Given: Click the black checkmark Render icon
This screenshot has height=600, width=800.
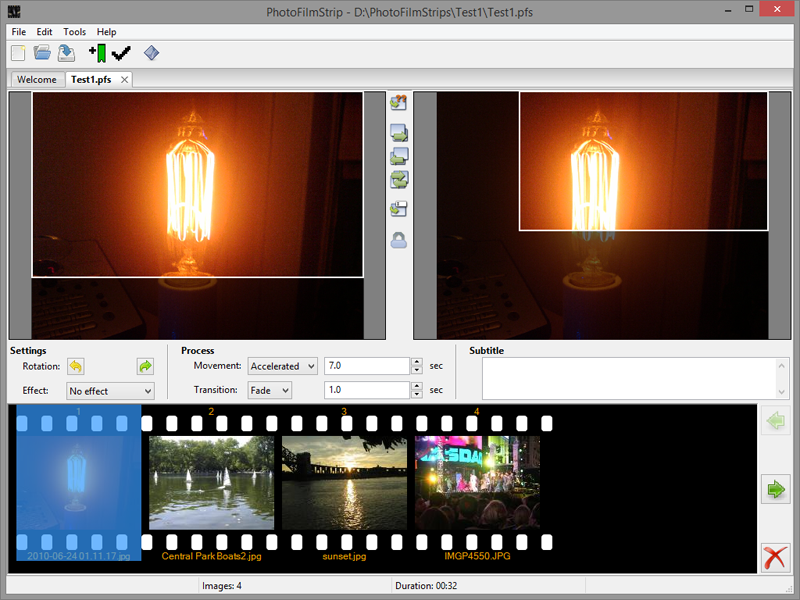Looking at the screenshot, I should [x=121, y=53].
